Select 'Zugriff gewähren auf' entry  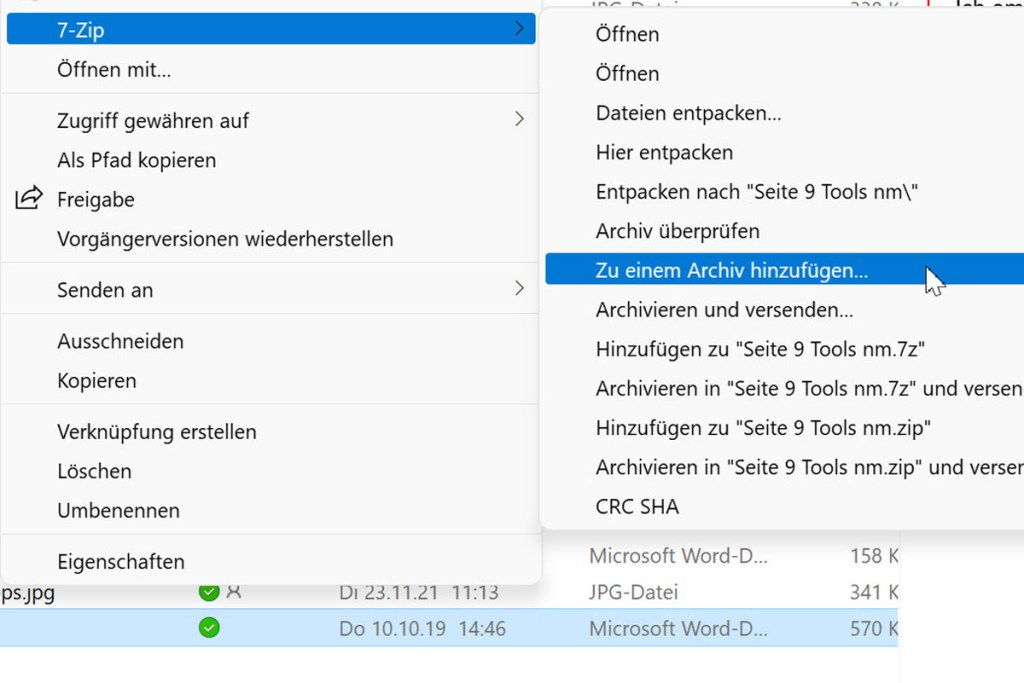[153, 121]
